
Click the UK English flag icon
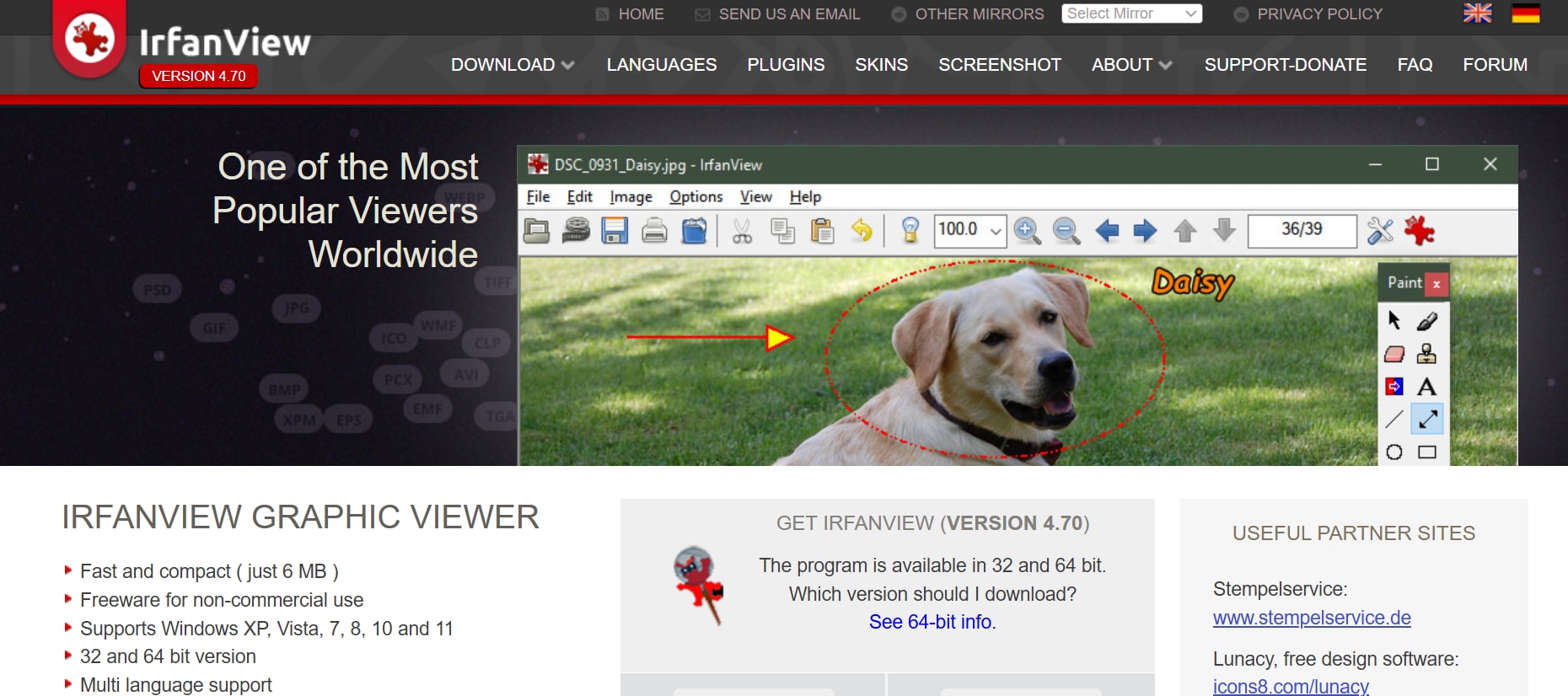(1477, 13)
